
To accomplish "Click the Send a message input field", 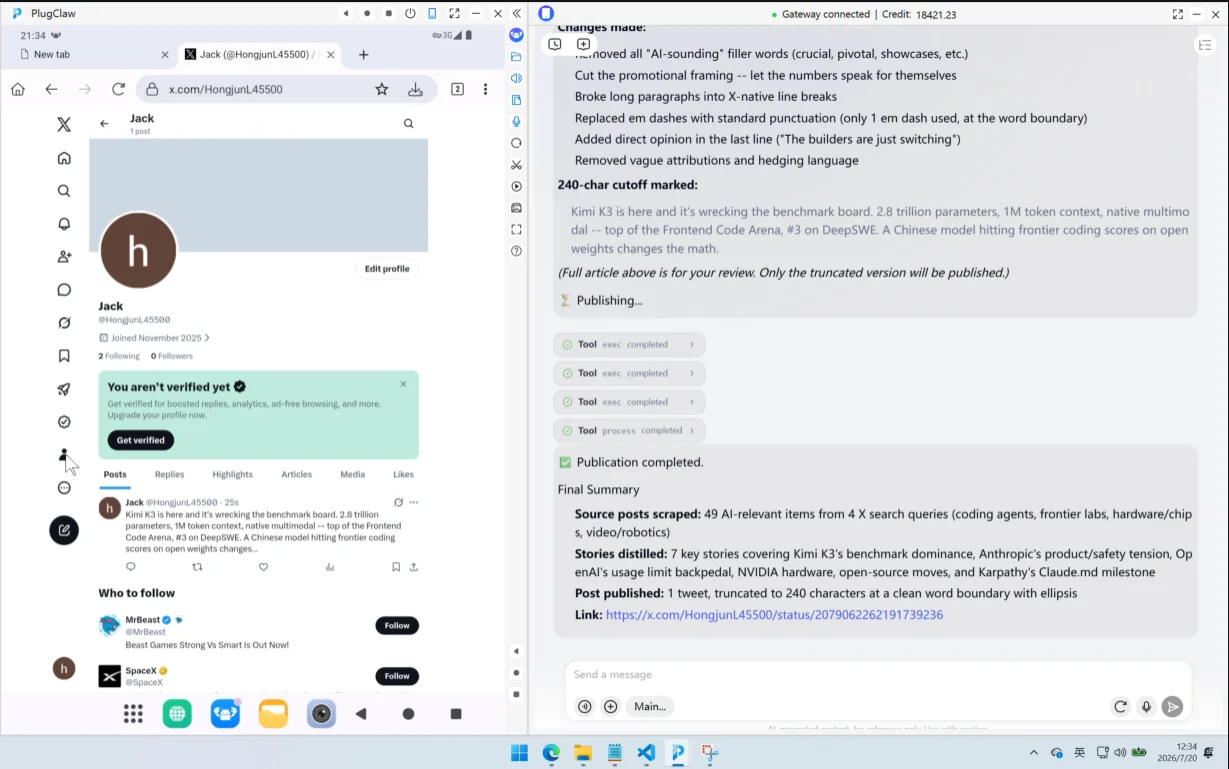I will (878, 675).
